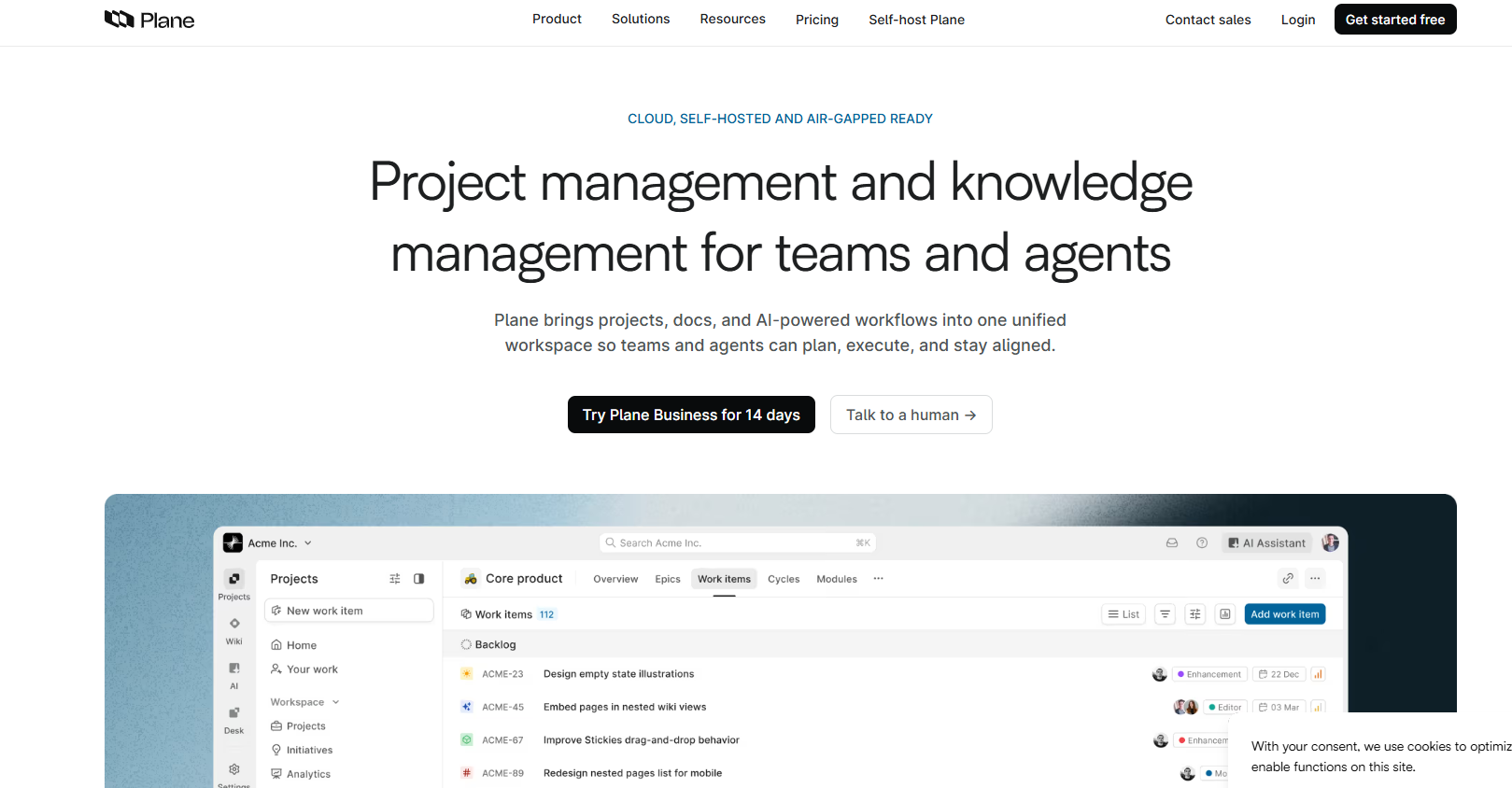1512x788 pixels.
Task: Open work item Design empty state illustrations
Action: [x=618, y=674]
